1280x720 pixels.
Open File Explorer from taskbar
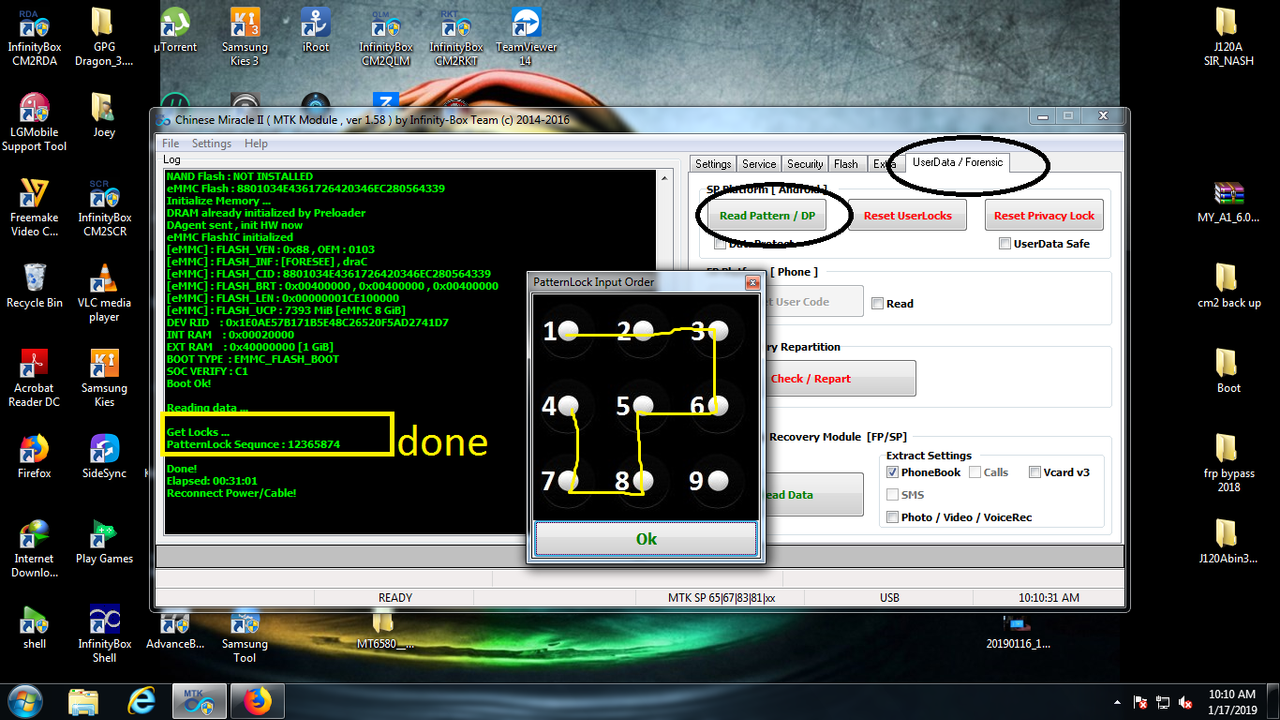85,701
